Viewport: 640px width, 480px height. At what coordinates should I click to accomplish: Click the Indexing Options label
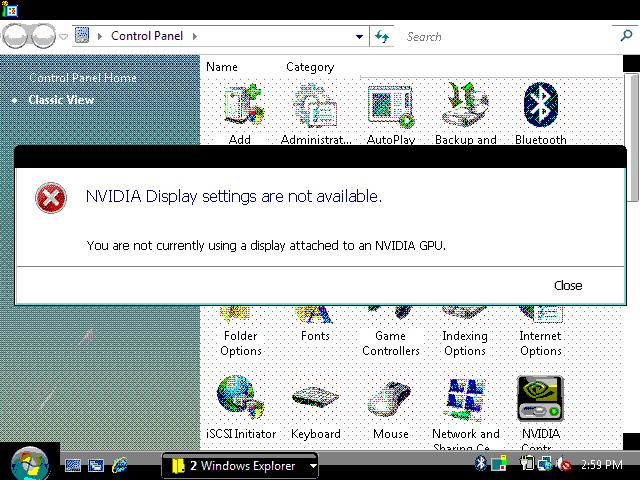tap(465, 343)
